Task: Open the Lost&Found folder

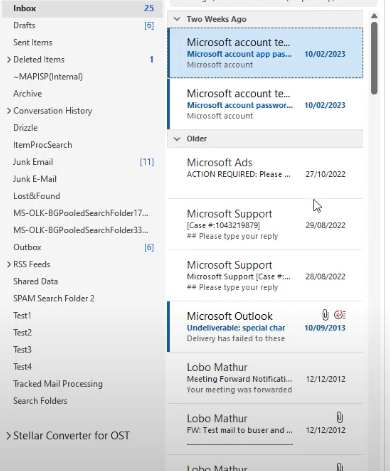Action: (37, 196)
